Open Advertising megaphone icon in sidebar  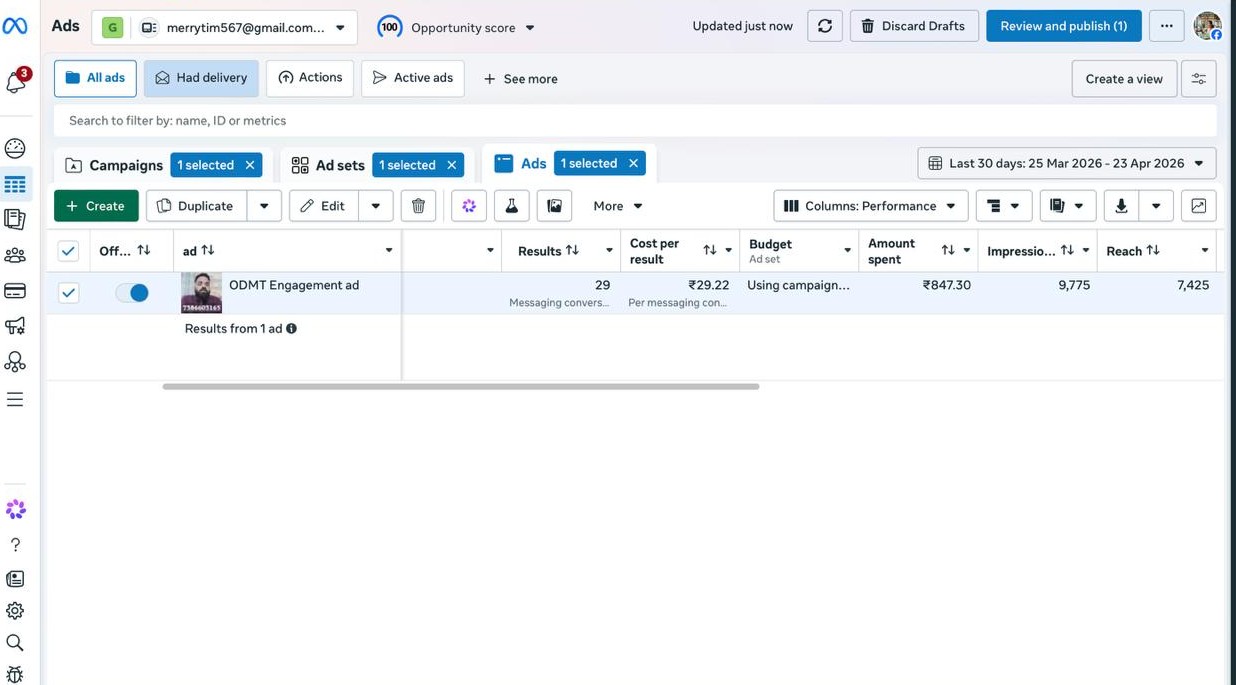[x=15, y=326]
